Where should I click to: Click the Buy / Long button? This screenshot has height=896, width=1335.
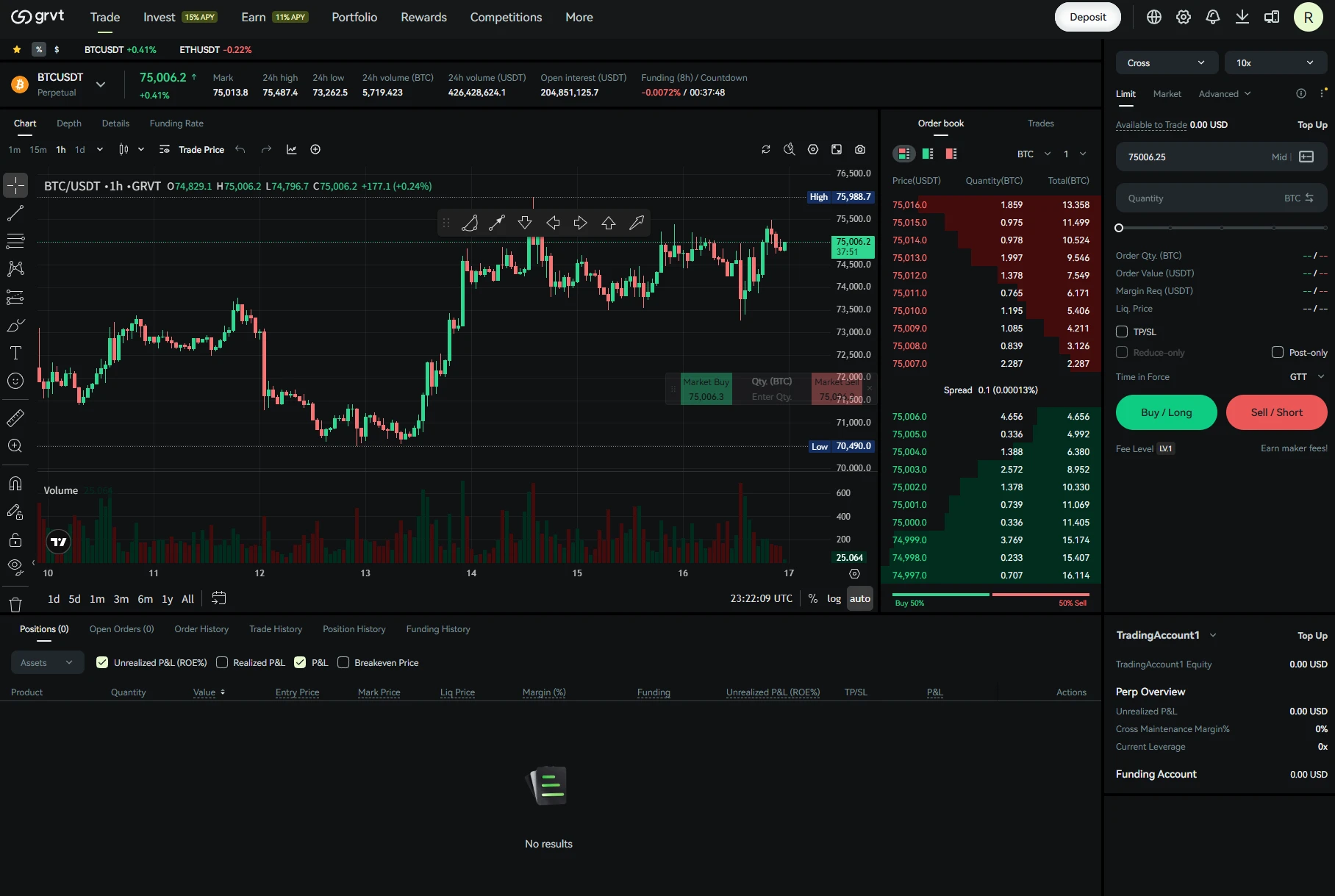pos(1166,412)
